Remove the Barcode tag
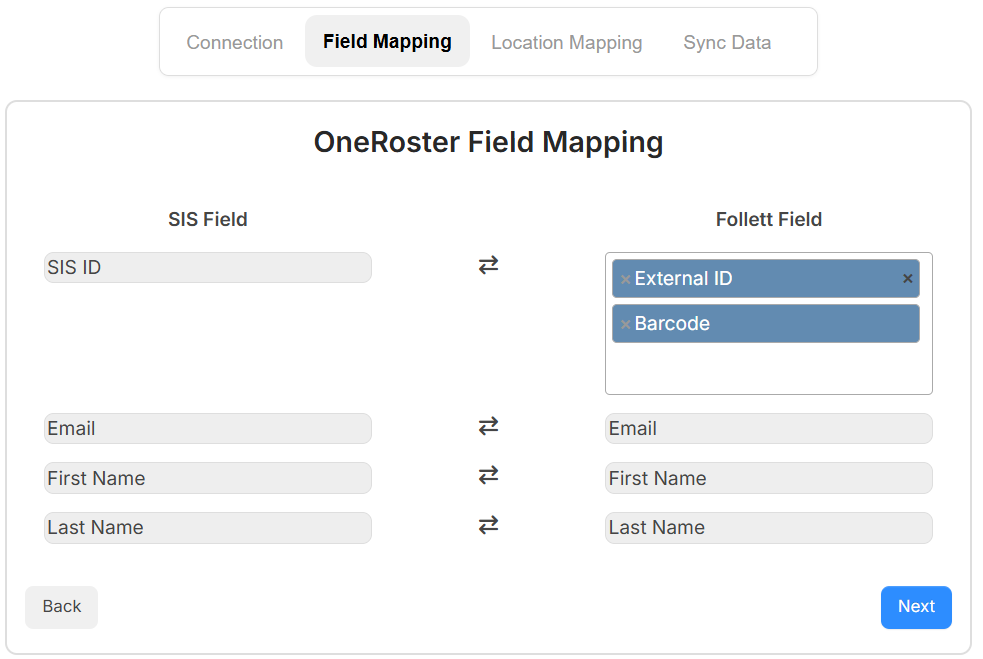 pyautogui.click(x=625, y=324)
